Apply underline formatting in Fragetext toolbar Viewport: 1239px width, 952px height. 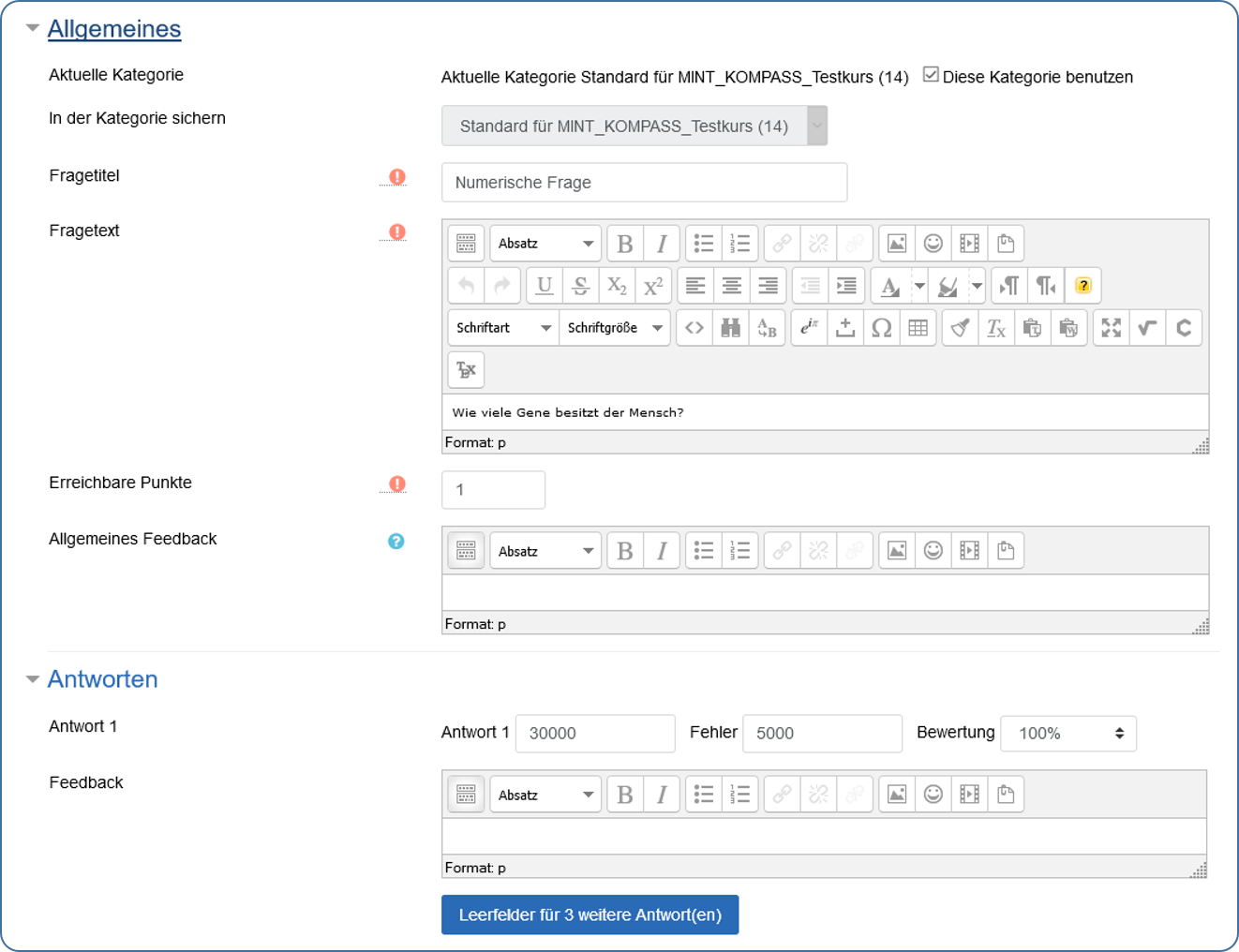point(545,286)
